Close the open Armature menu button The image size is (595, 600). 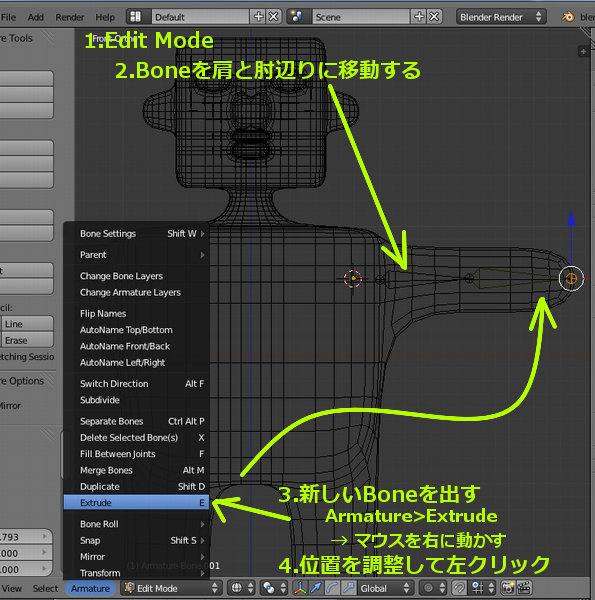pos(90,589)
